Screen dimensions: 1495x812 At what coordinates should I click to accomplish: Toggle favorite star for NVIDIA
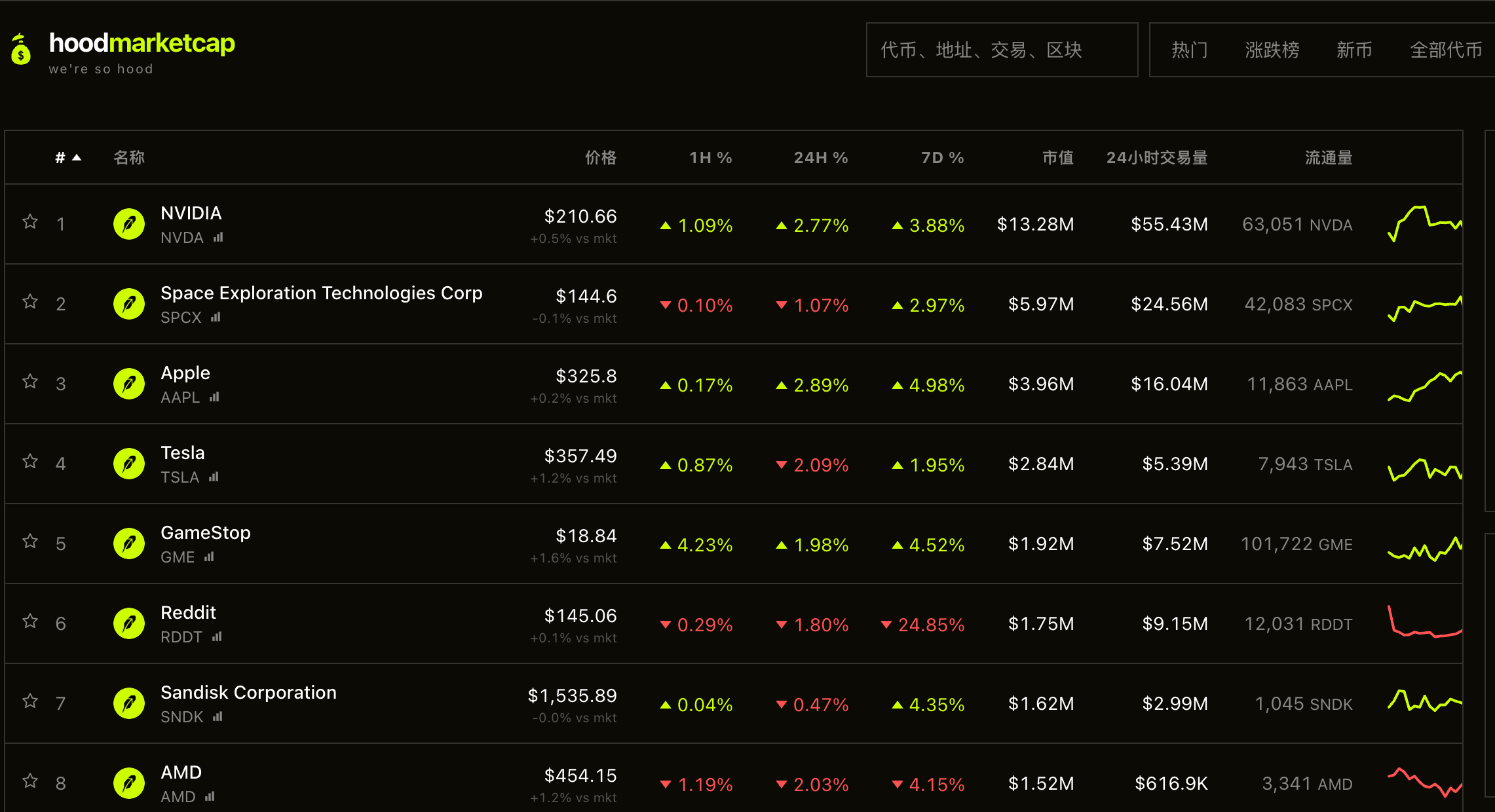30,222
